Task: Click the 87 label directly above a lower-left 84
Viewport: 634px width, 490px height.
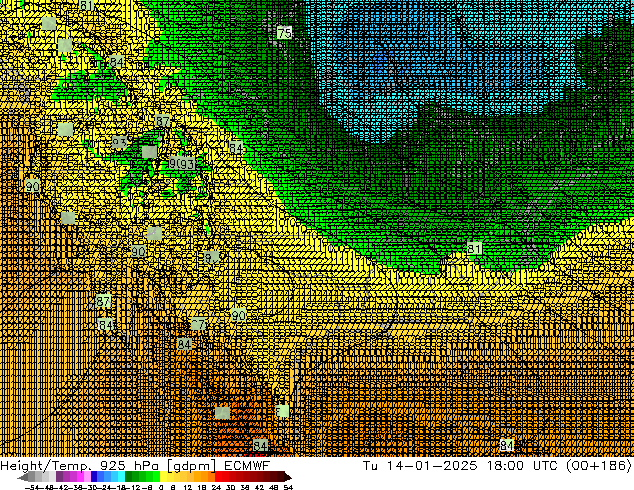Action: tap(104, 301)
